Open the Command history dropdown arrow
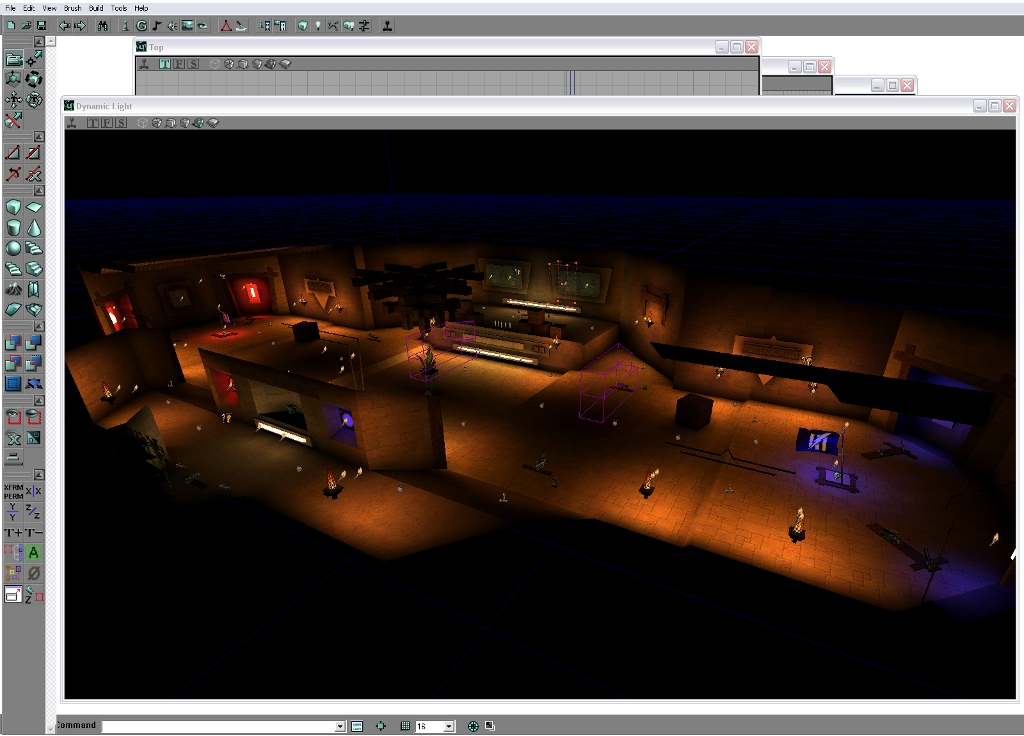1024x736 pixels. 342,726
